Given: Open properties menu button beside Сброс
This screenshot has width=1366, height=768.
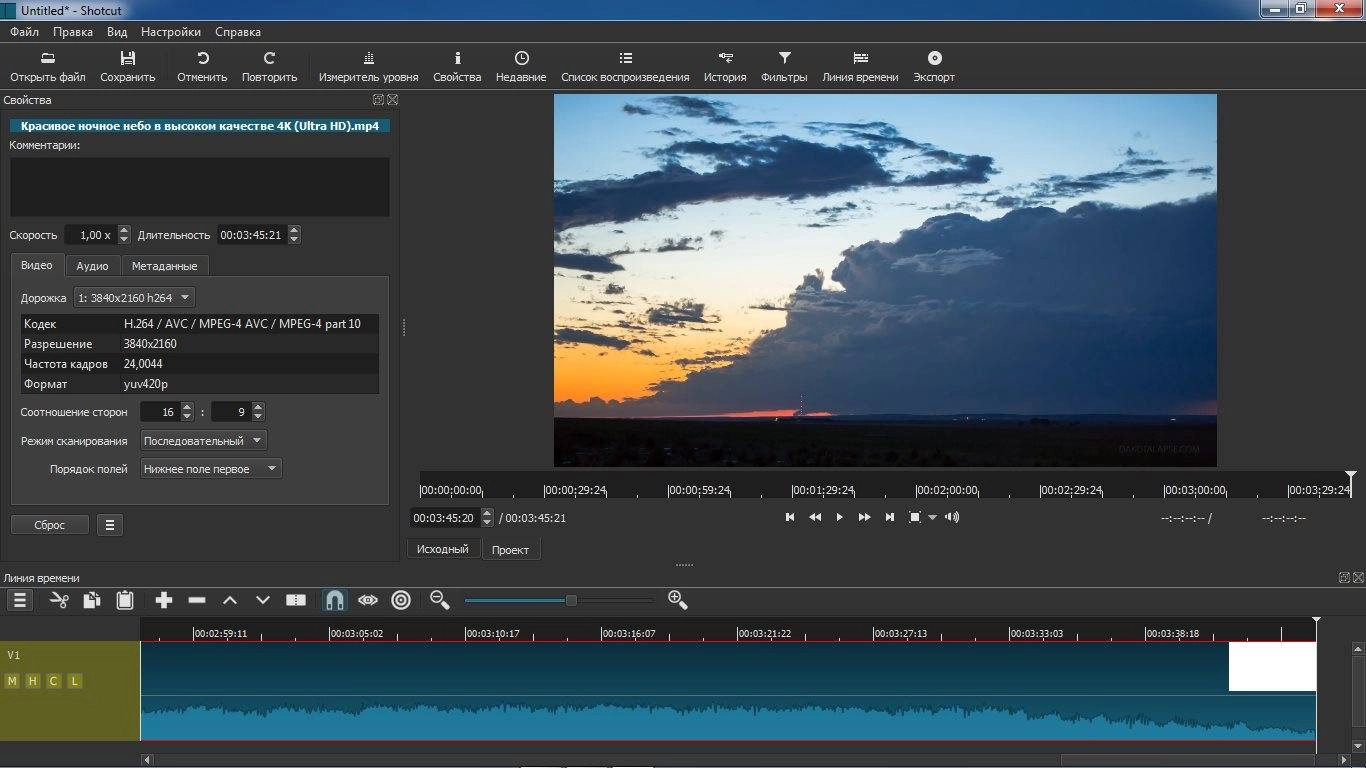Looking at the screenshot, I should 110,525.
